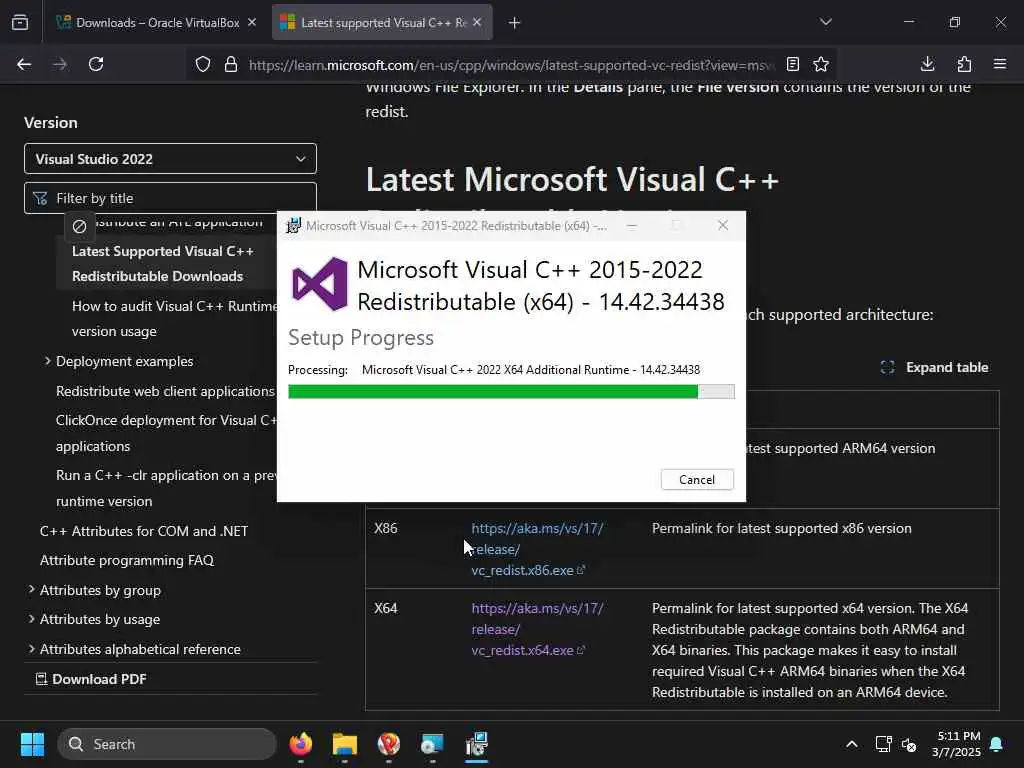Open How to audit Visual C++ Runtime

coord(174,319)
